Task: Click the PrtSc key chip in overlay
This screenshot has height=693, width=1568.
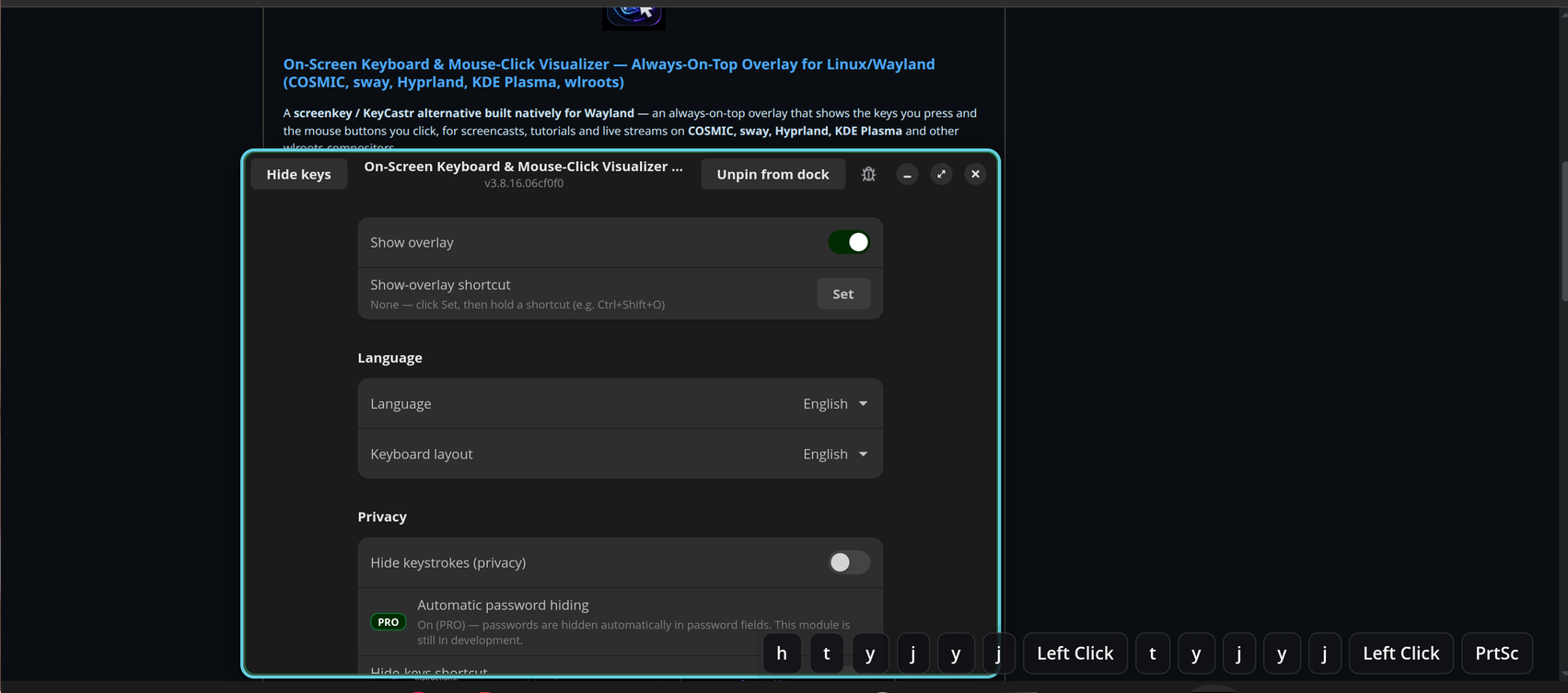Action: [x=1496, y=653]
